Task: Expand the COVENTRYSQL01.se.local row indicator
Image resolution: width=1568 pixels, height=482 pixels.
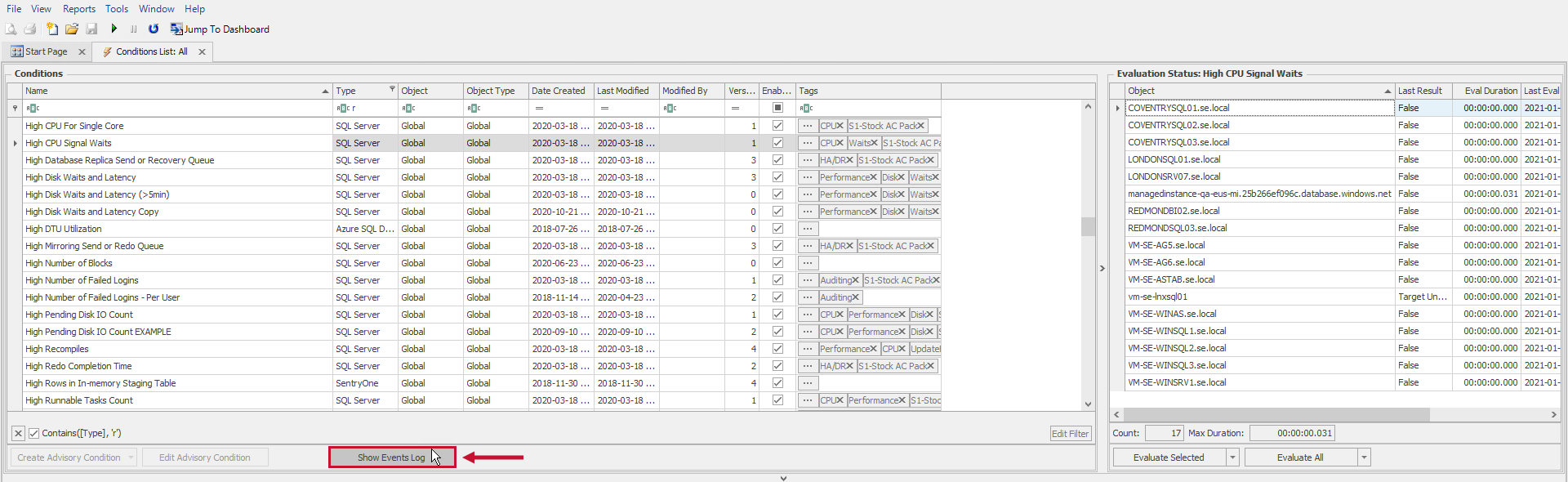Action: pyautogui.click(x=1117, y=108)
